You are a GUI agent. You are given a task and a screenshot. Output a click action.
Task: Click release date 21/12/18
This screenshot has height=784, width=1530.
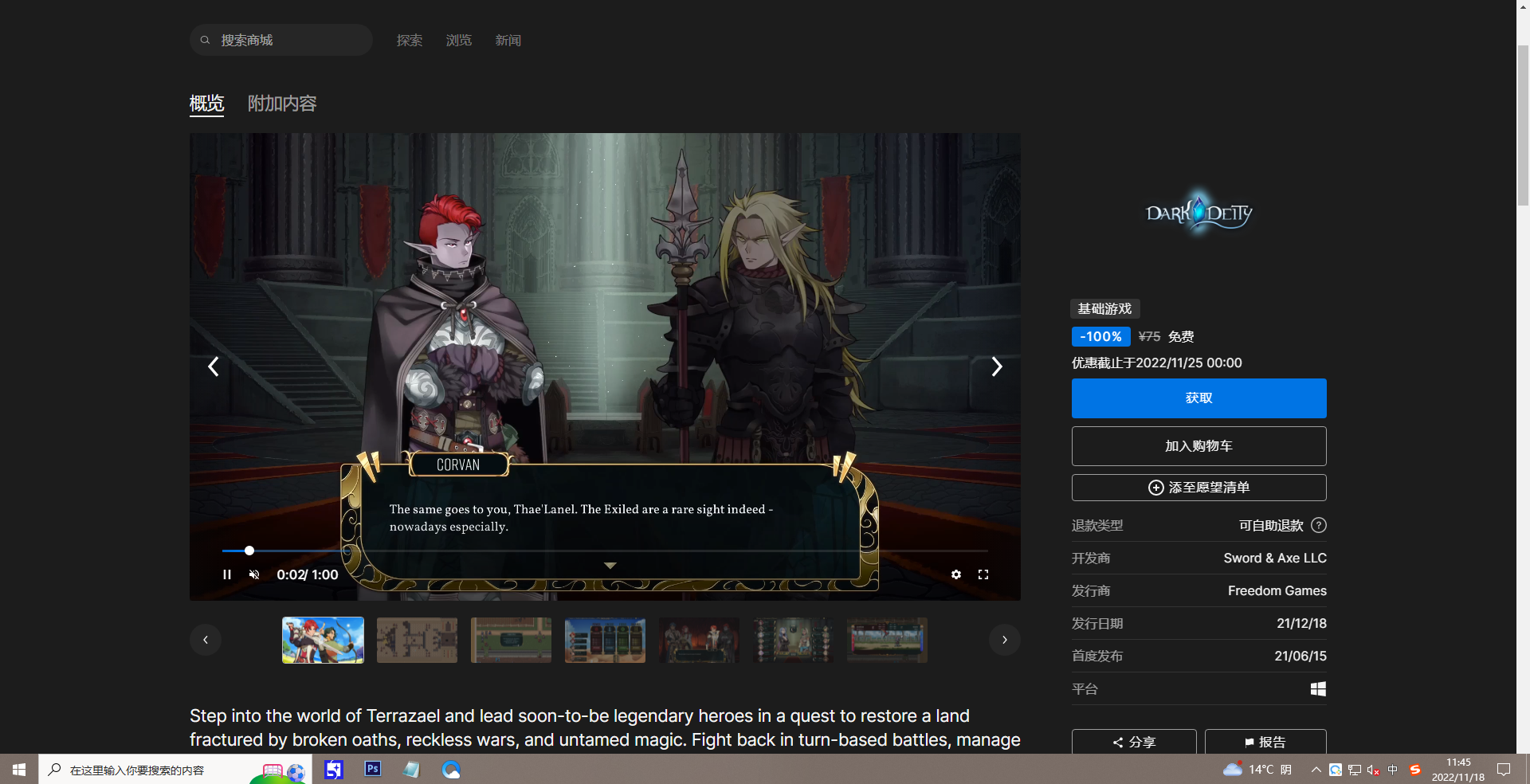pos(1301,623)
